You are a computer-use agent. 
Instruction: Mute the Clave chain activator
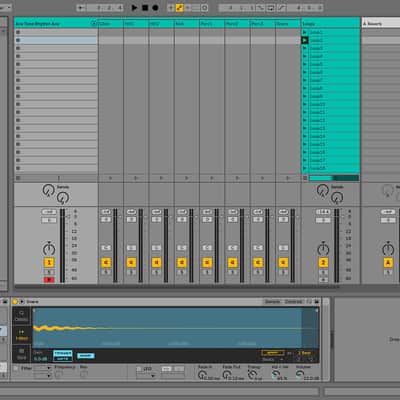click(106, 263)
